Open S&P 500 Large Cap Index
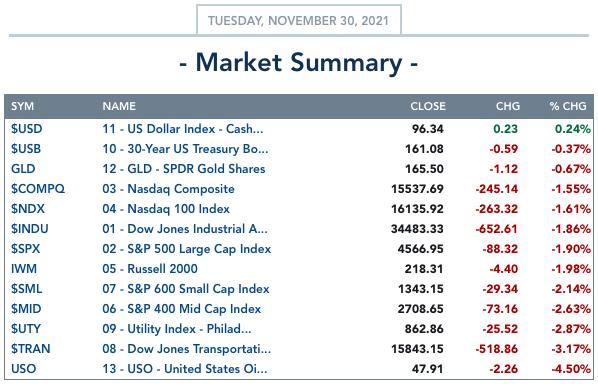 [186, 249]
